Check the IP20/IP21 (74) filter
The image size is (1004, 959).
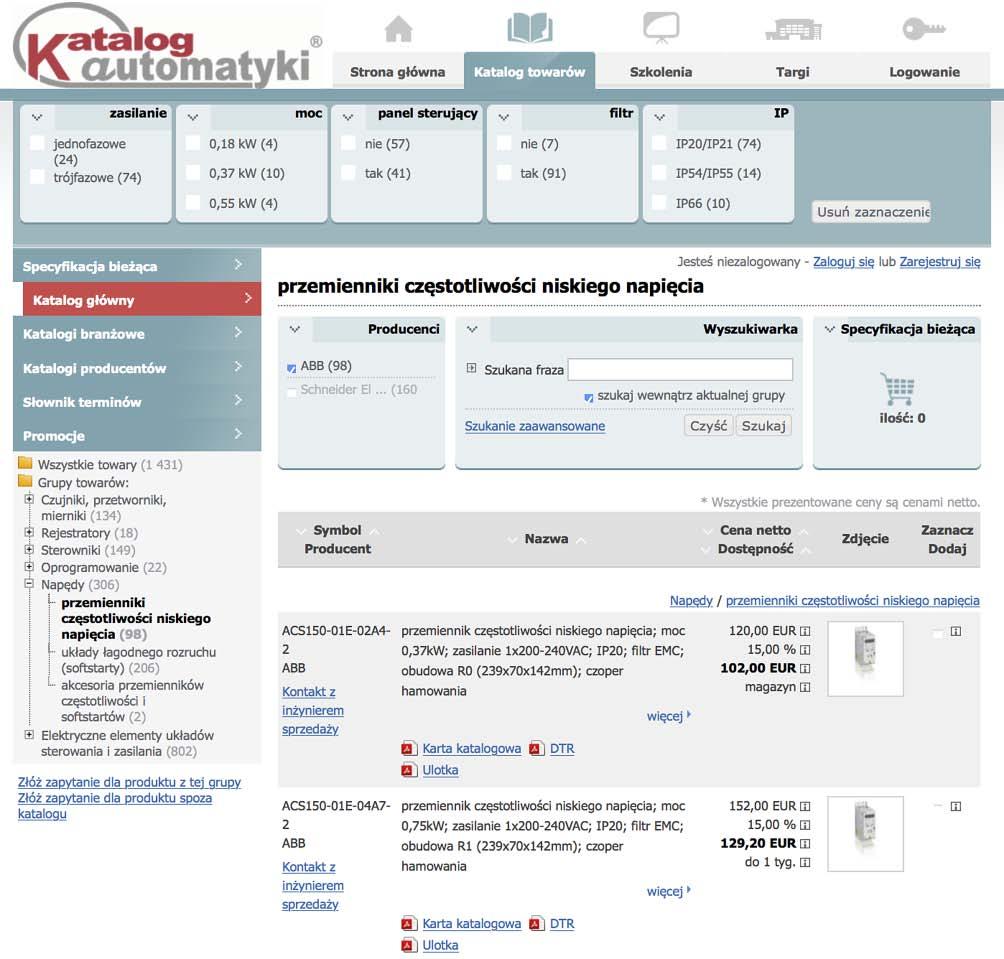(x=660, y=143)
